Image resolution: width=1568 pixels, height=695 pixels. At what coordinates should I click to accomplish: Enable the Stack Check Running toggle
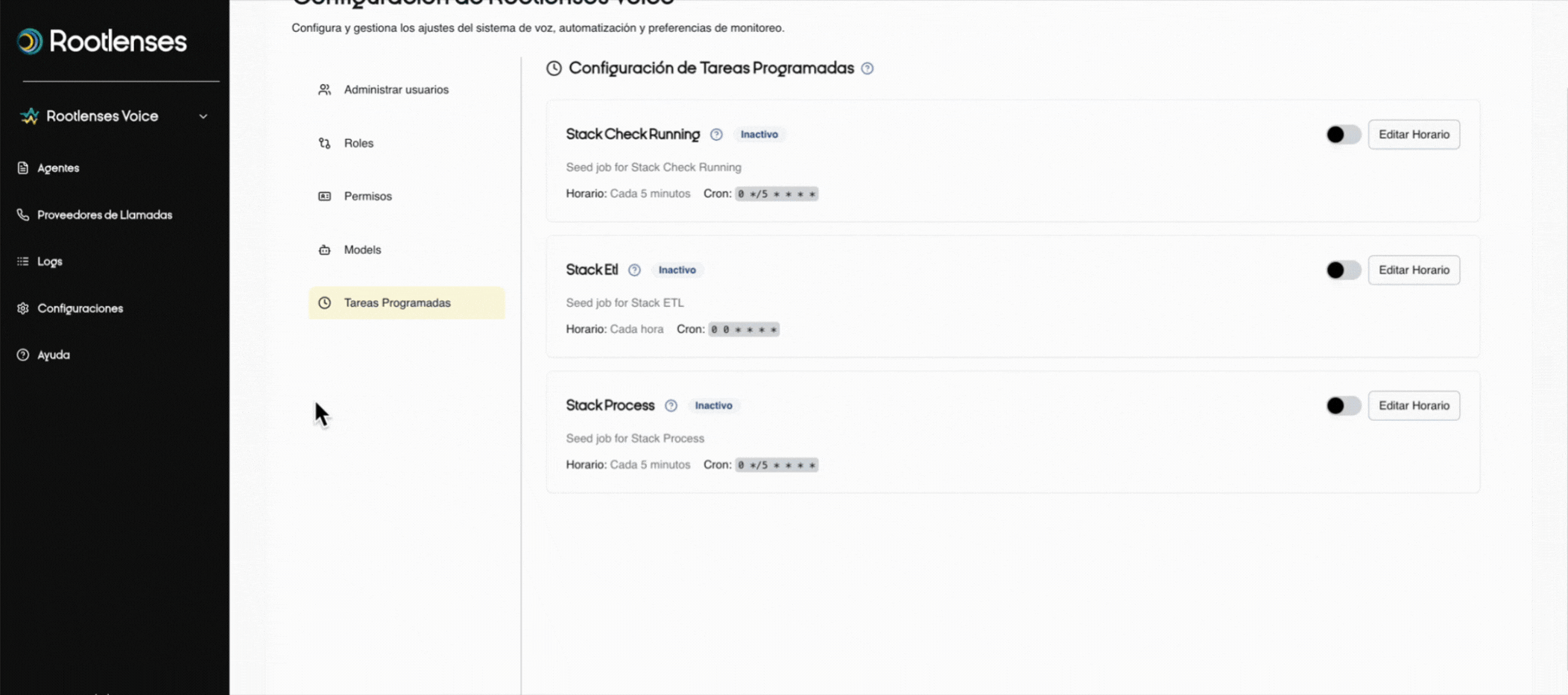(x=1343, y=135)
